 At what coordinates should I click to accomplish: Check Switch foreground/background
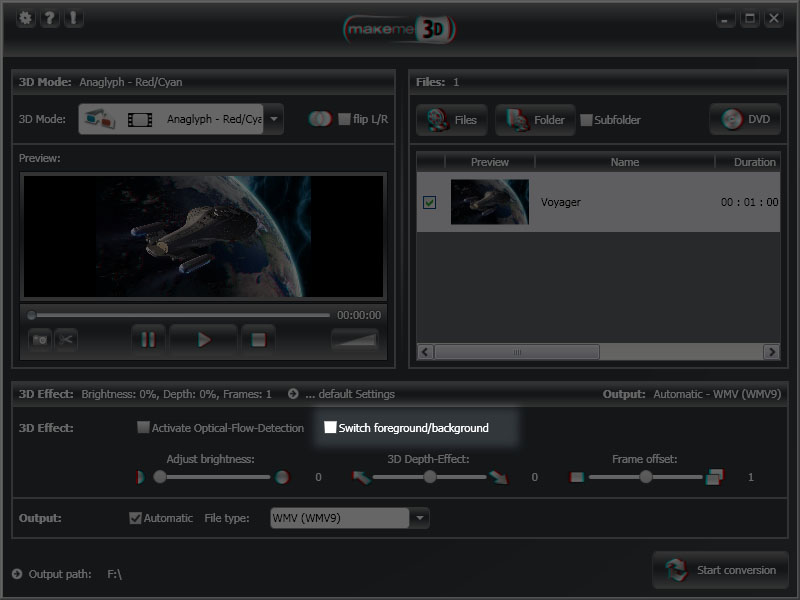coord(330,427)
